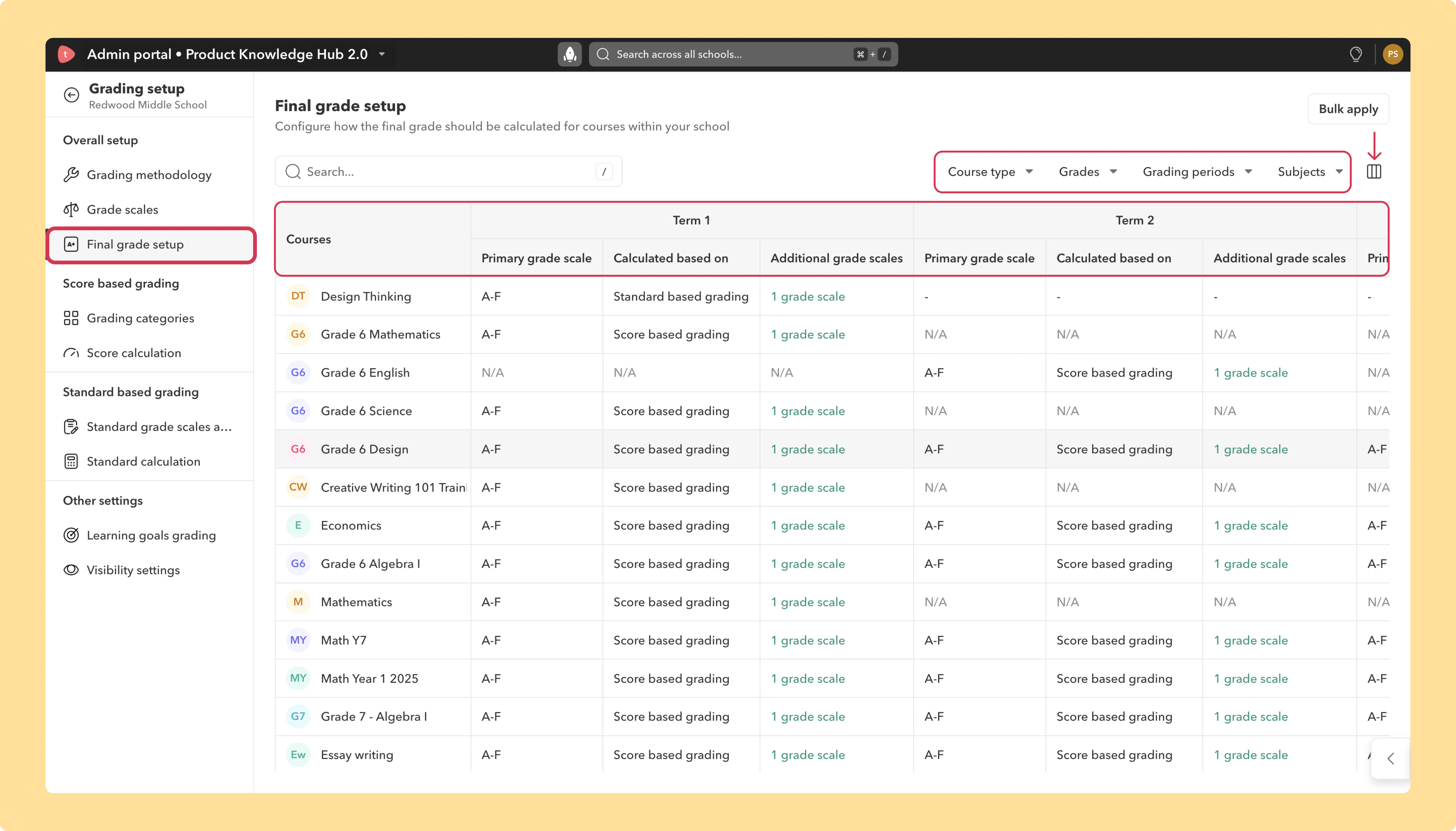Click the side panel collapse chevron

point(1390,759)
